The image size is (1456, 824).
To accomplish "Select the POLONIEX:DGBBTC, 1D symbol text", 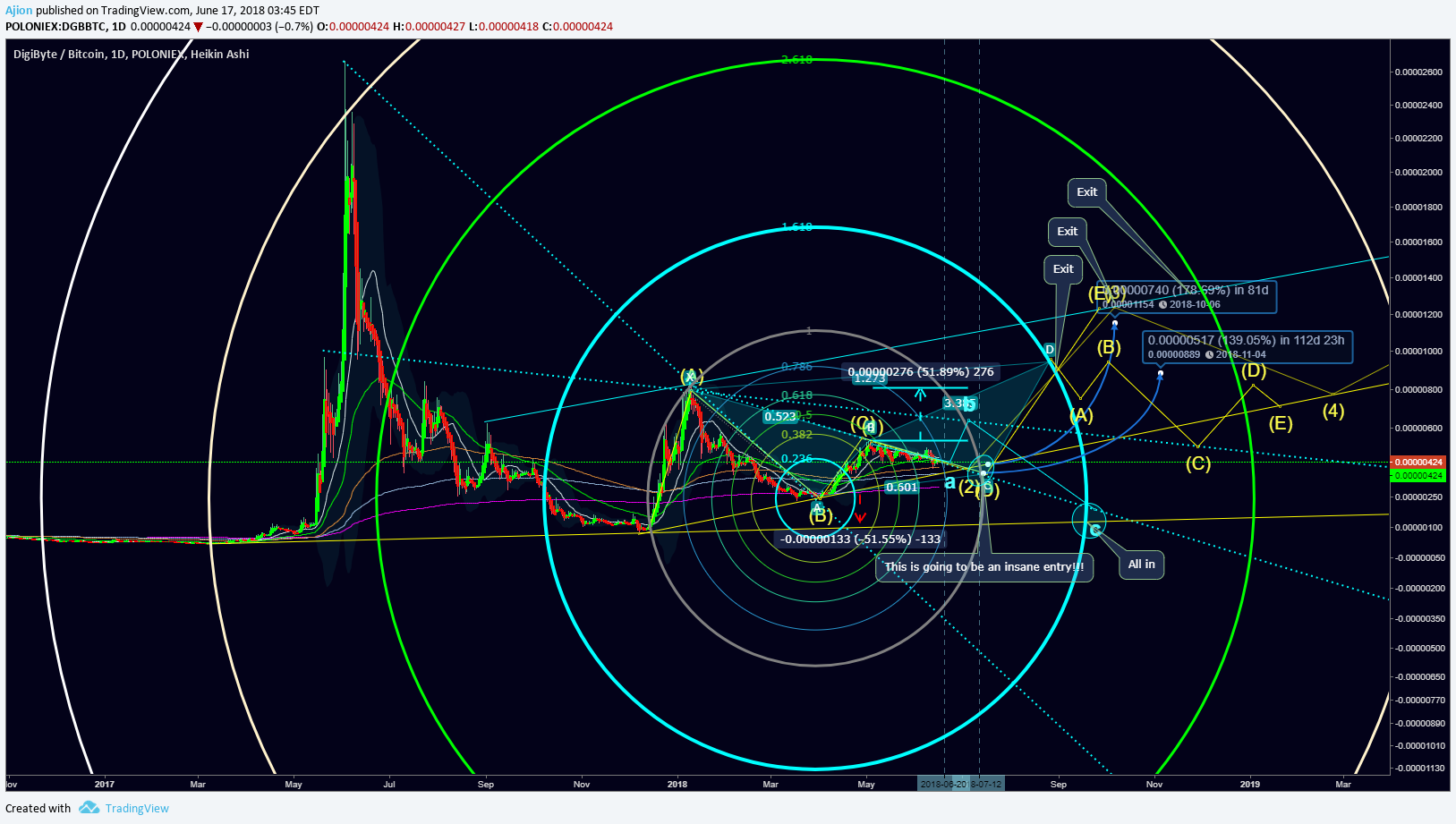I will coord(65,27).
